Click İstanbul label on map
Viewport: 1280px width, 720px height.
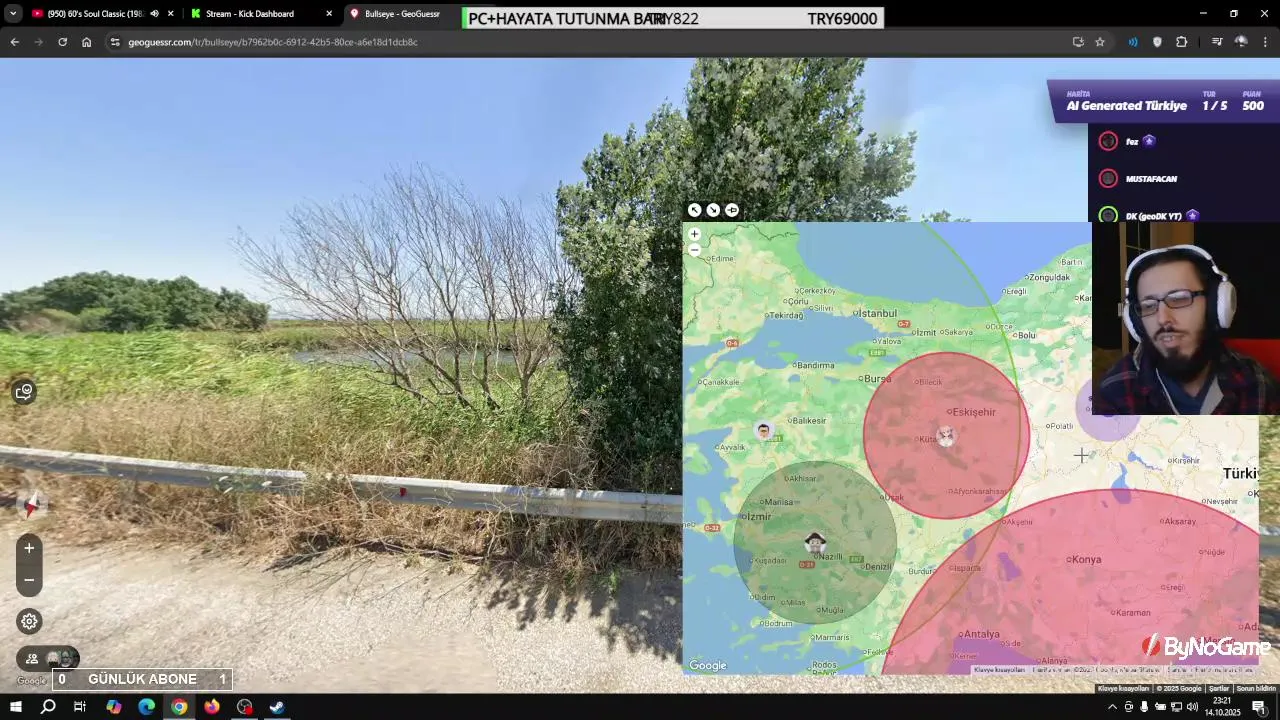click(878, 313)
